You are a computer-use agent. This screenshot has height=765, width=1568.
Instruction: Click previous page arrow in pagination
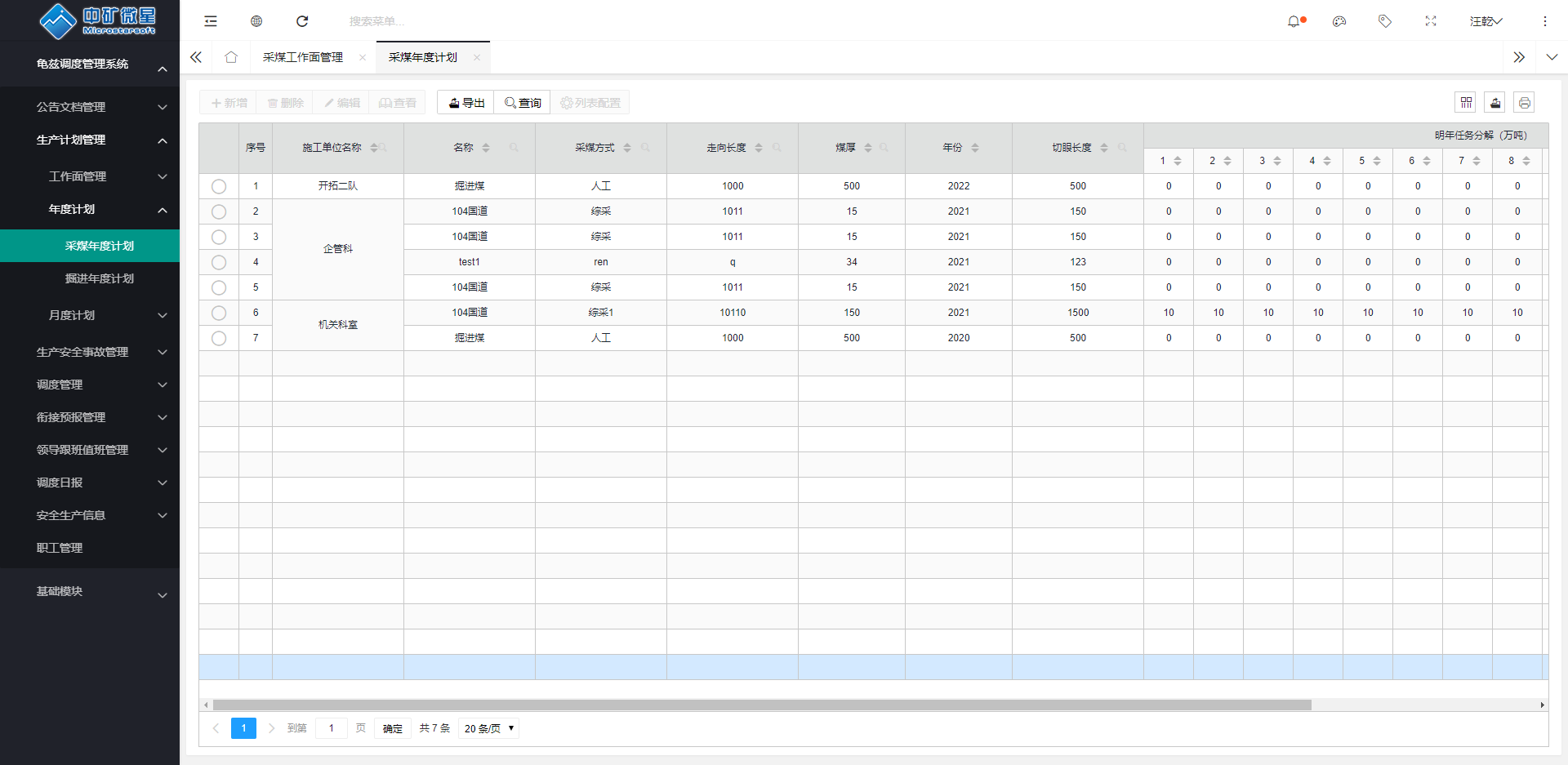click(216, 728)
